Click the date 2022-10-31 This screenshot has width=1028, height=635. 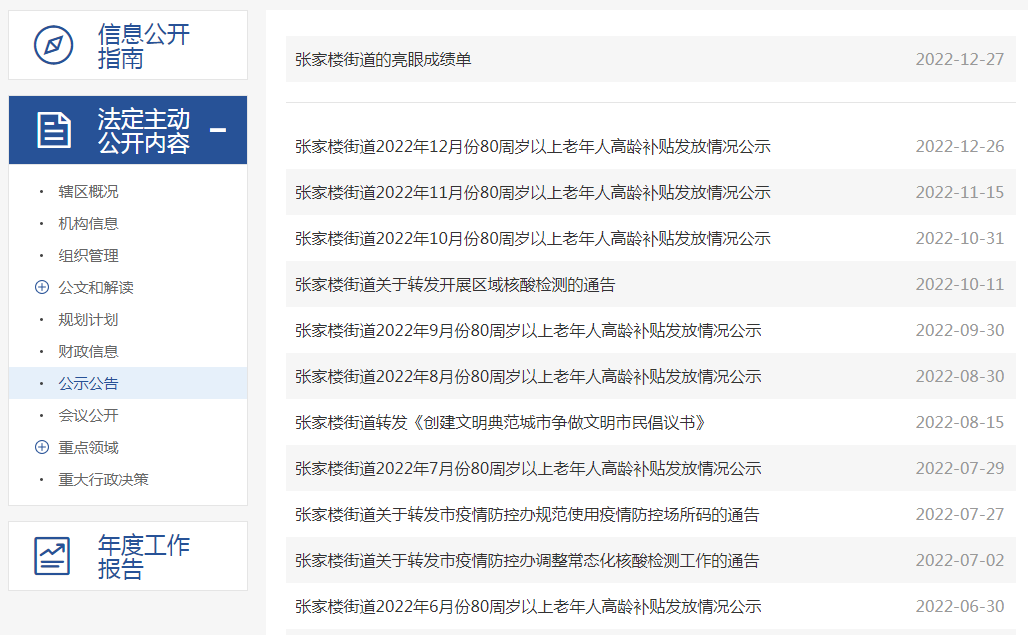[960, 239]
